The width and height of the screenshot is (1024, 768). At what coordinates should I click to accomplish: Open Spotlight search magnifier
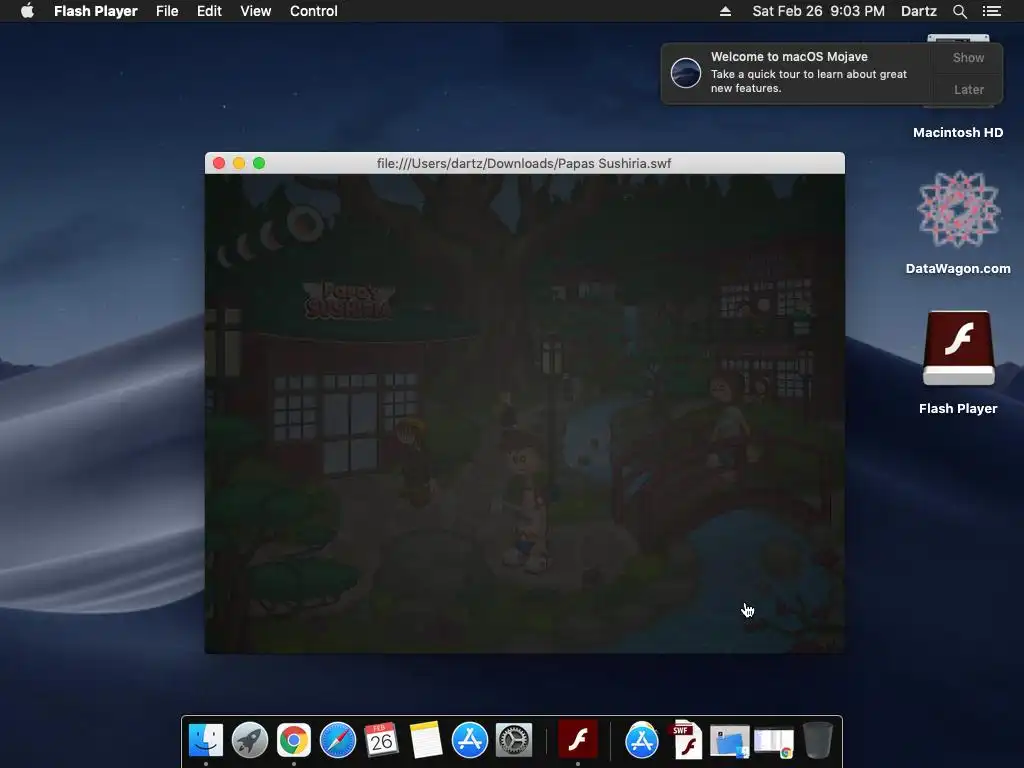(960, 11)
